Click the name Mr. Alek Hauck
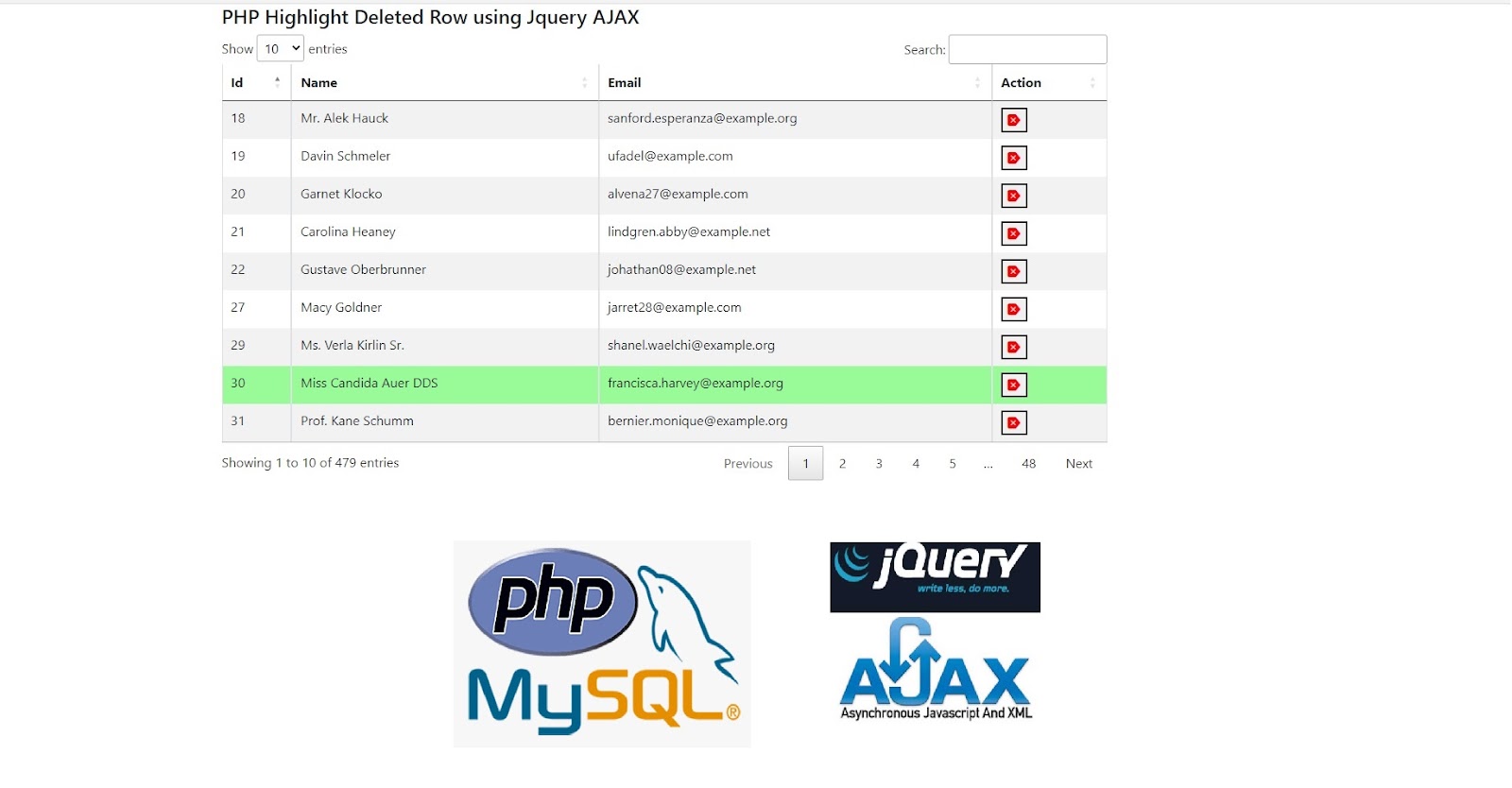 (344, 118)
